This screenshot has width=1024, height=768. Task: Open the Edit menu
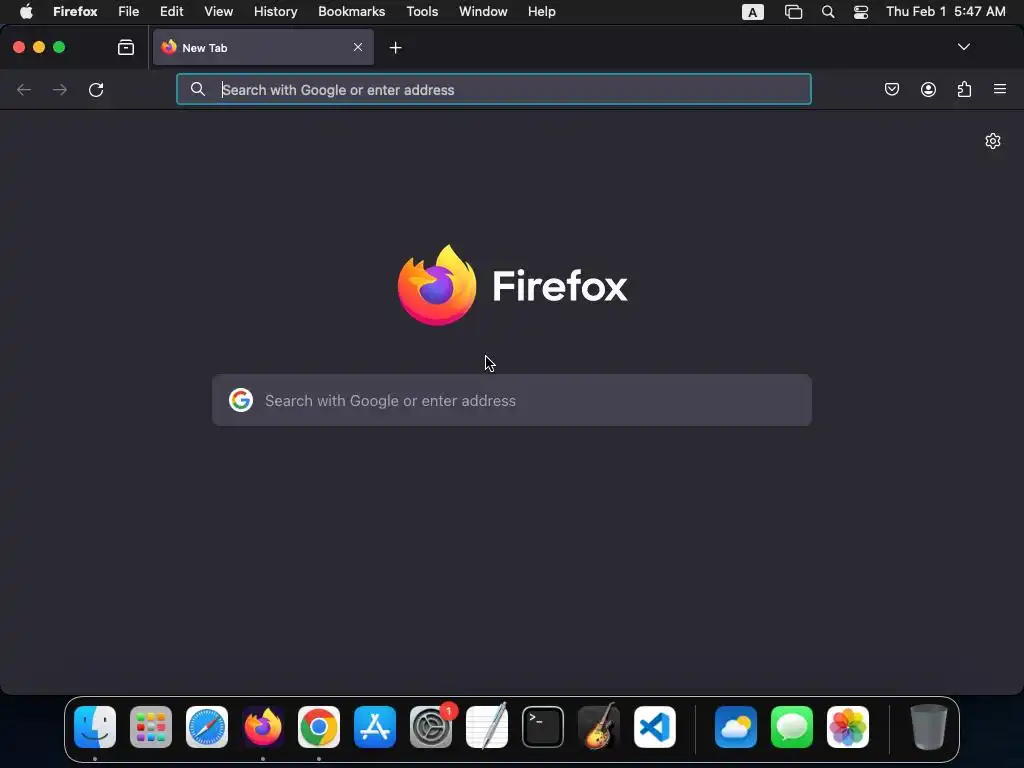172,12
